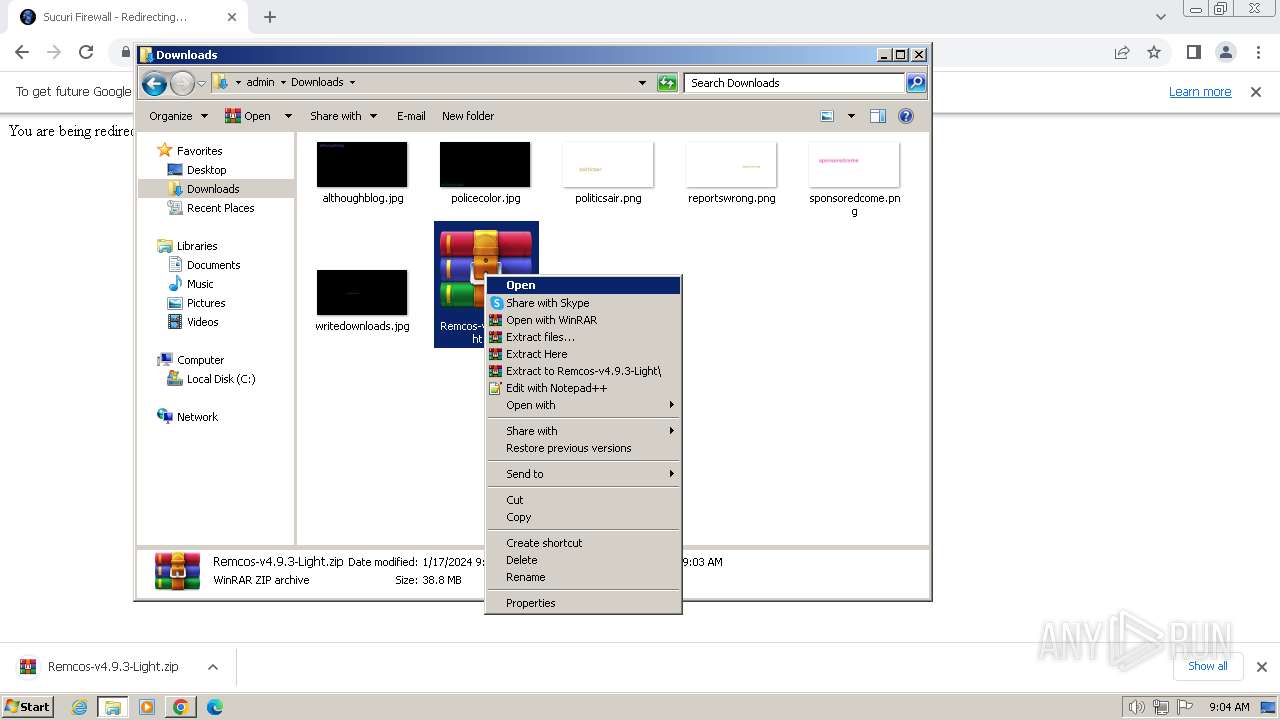
Task: Expand the Share with submenu in context menu
Action: pos(583,431)
